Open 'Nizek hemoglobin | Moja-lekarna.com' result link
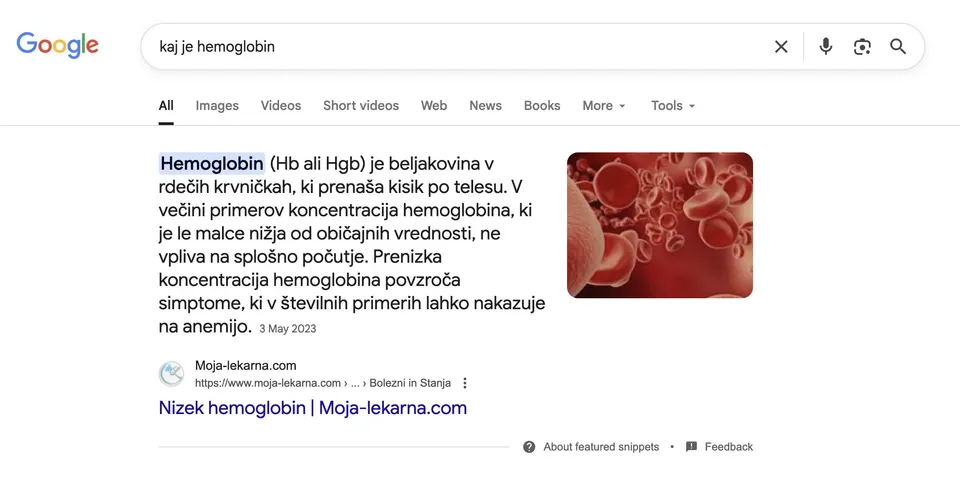Image resolution: width=960 pixels, height=478 pixels. (312, 408)
